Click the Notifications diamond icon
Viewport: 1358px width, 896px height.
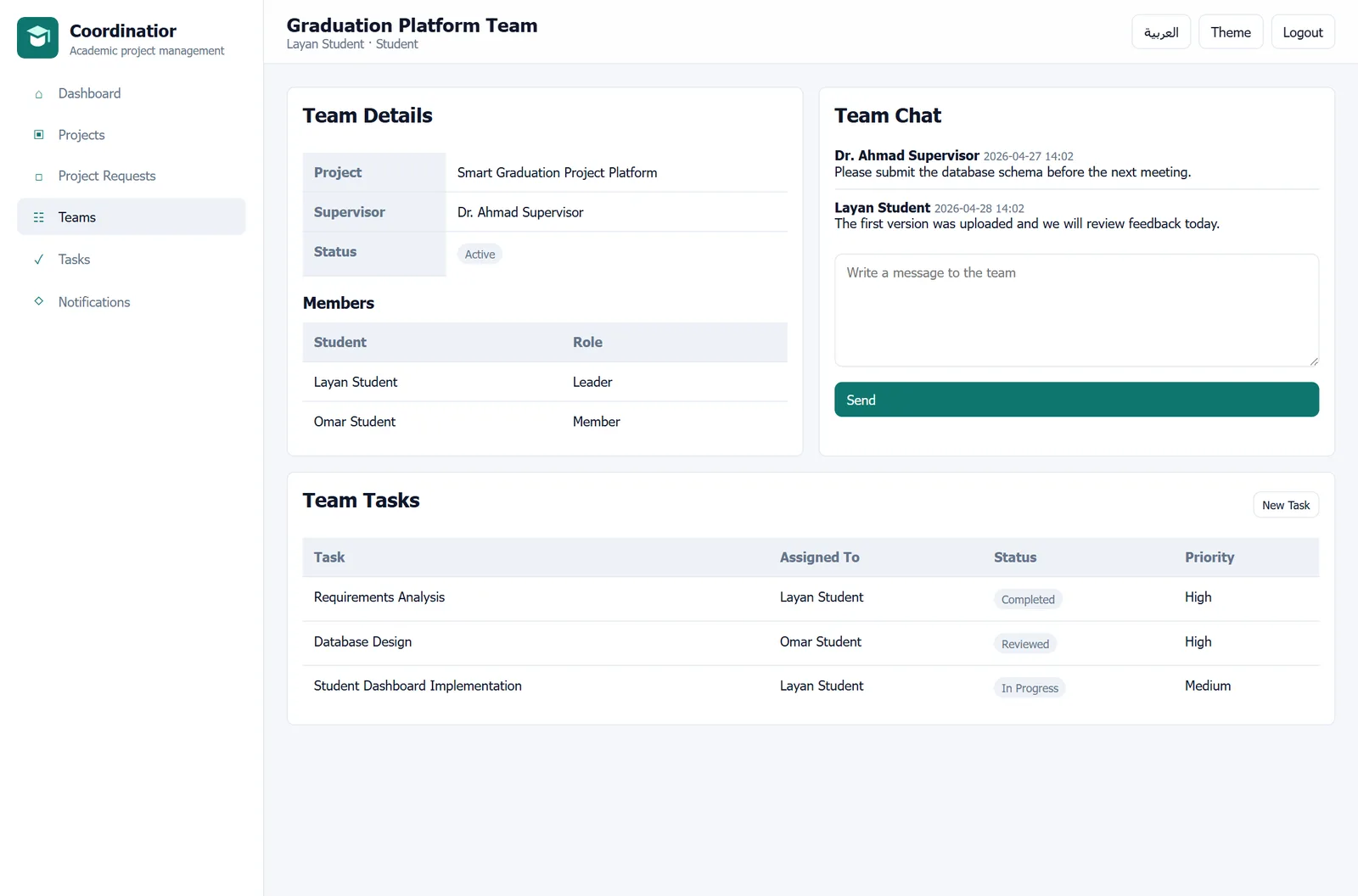click(x=38, y=301)
